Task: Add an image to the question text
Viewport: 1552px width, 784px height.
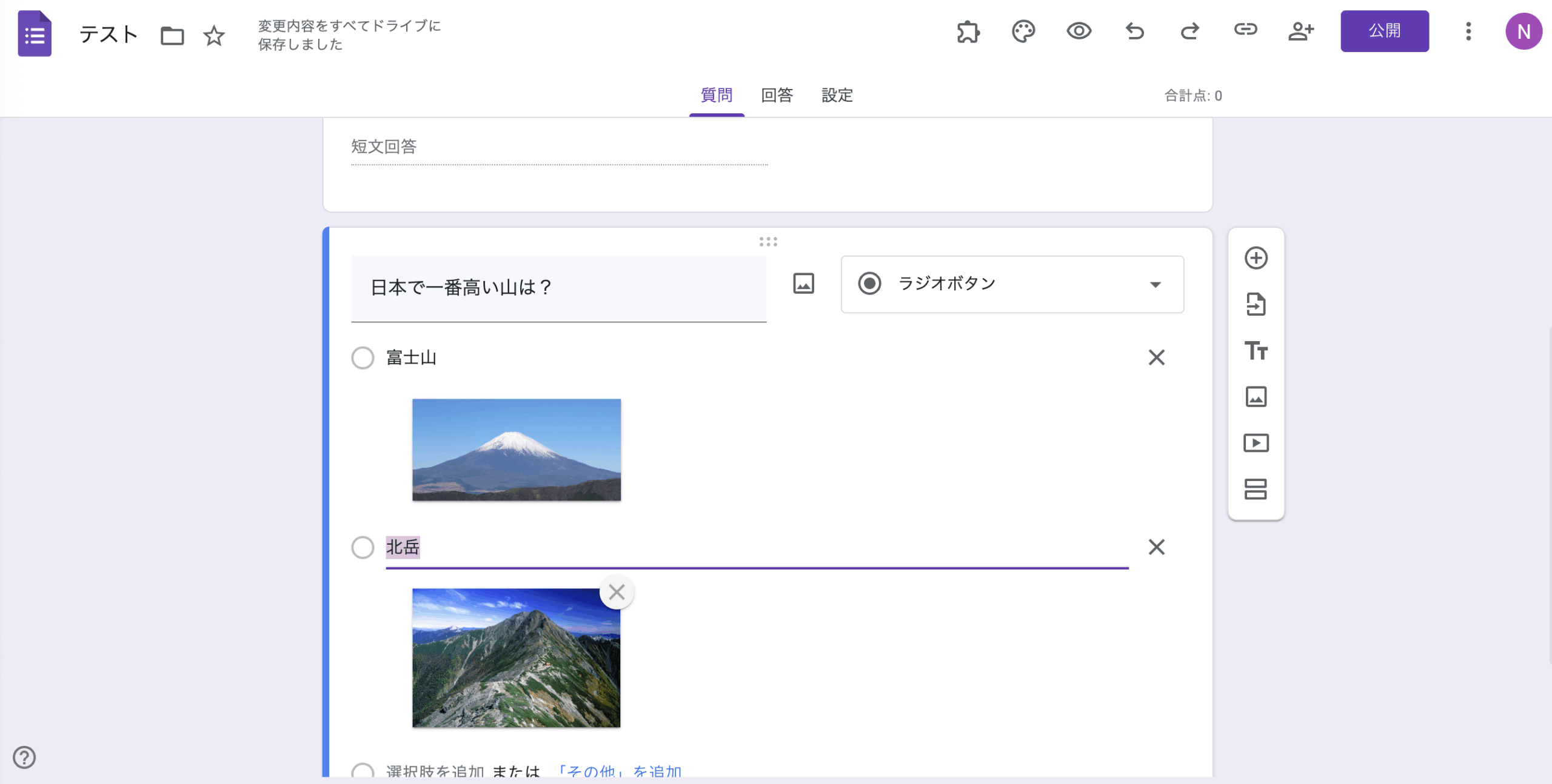Action: coord(803,283)
